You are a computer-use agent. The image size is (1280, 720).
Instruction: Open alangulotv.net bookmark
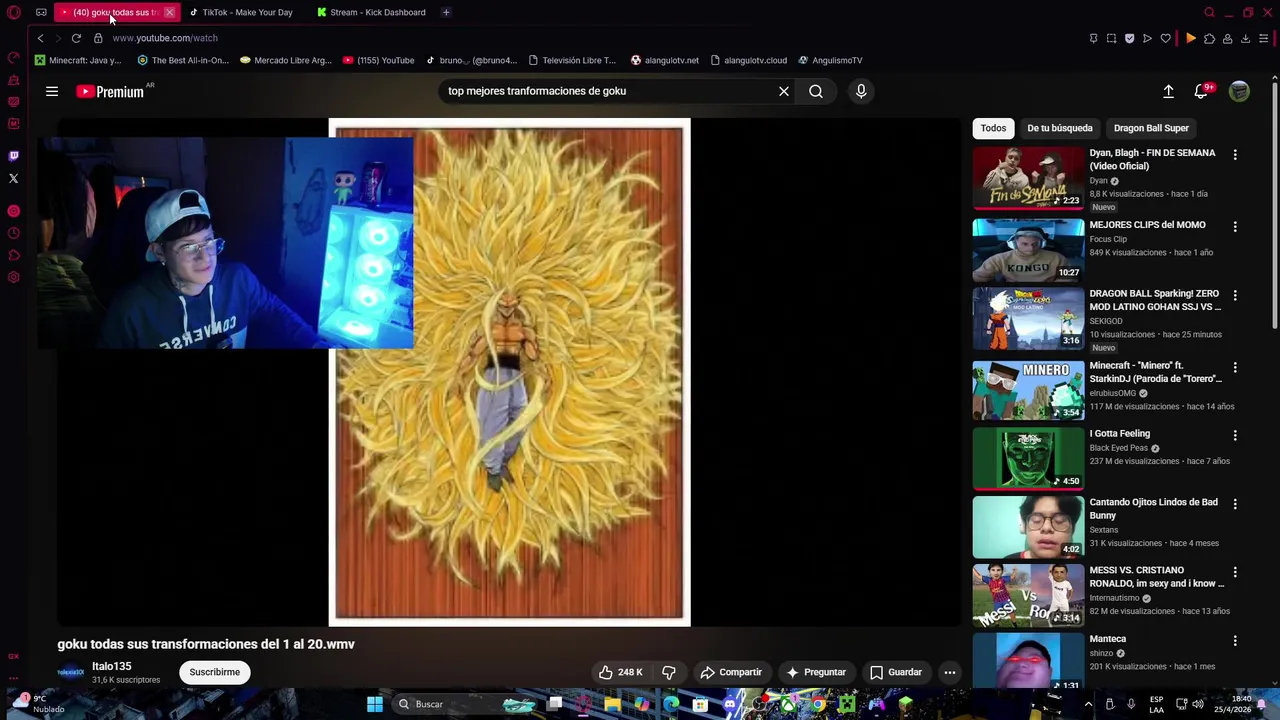pyautogui.click(x=665, y=60)
